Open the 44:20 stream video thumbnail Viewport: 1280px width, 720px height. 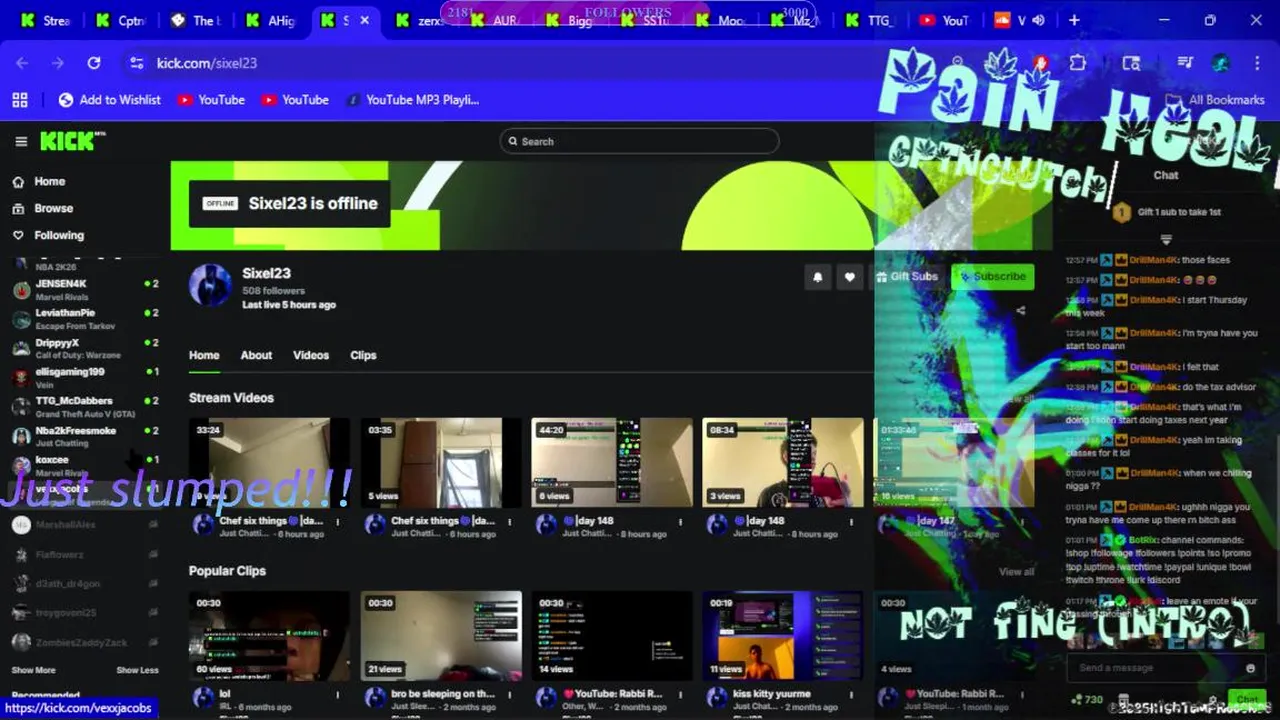pyautogui.click(x=612, y=463)
